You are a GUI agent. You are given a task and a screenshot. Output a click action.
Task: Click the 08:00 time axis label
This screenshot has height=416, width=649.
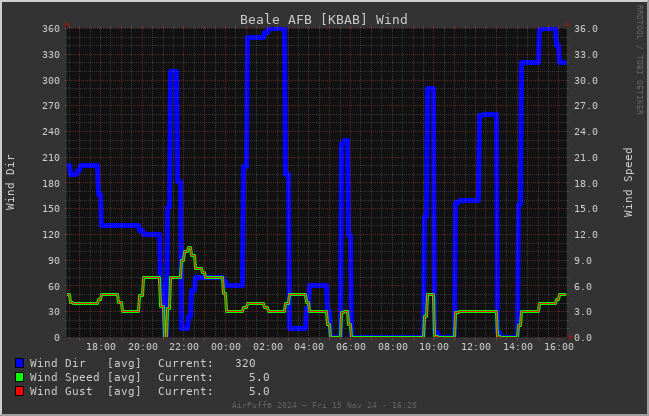pos(393,346)
